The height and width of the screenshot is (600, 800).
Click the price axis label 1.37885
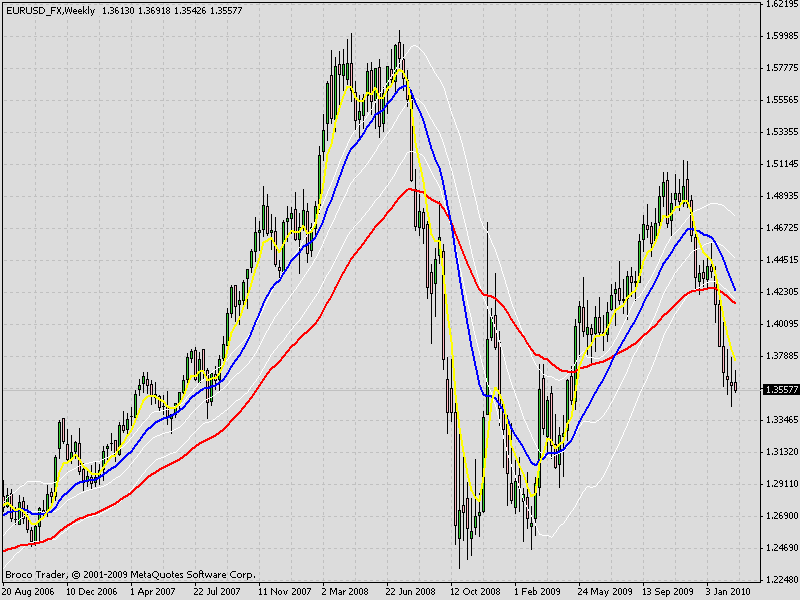click(782, 356)
